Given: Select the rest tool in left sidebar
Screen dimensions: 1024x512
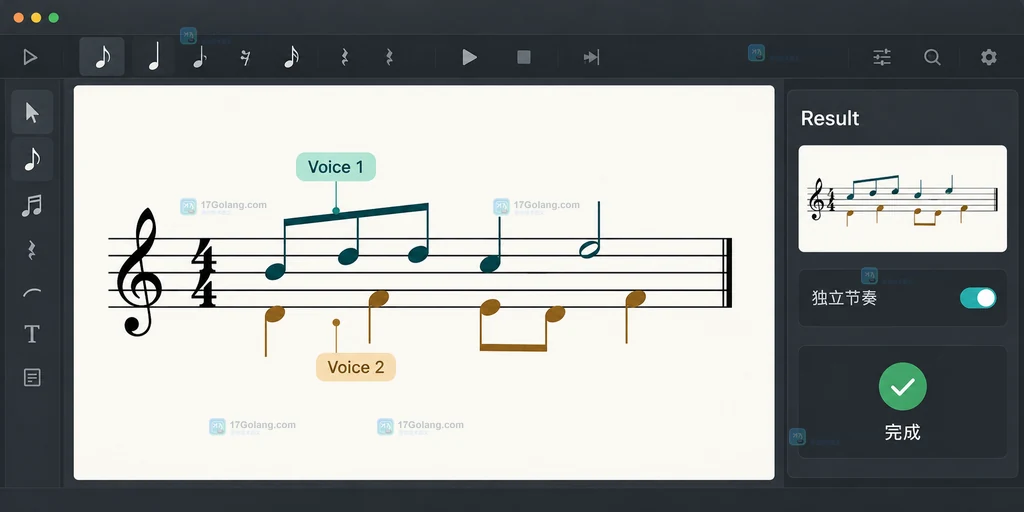Looking at the screenshot, I should 31,249.
